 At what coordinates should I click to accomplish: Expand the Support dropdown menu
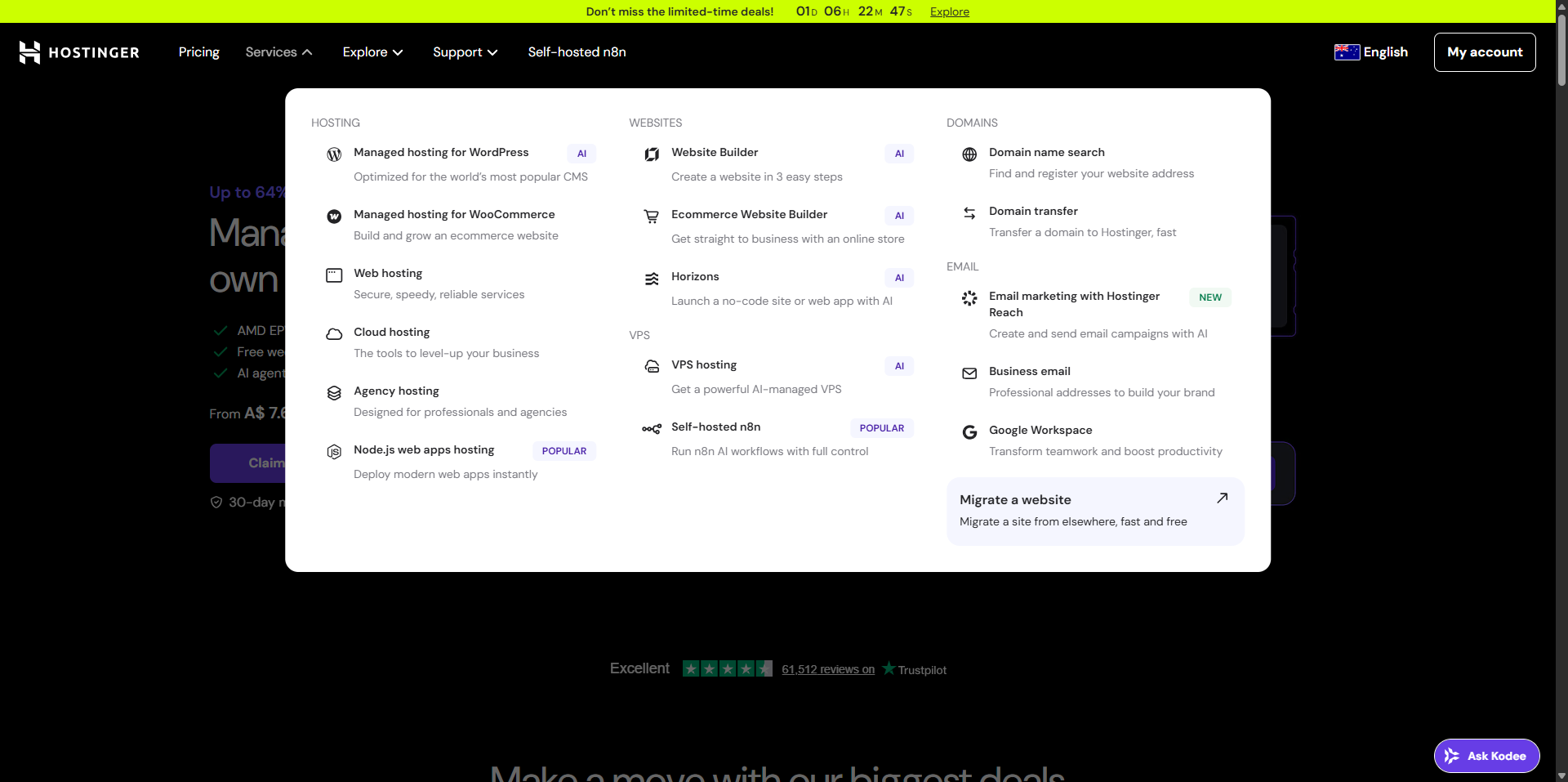(465, 52)
